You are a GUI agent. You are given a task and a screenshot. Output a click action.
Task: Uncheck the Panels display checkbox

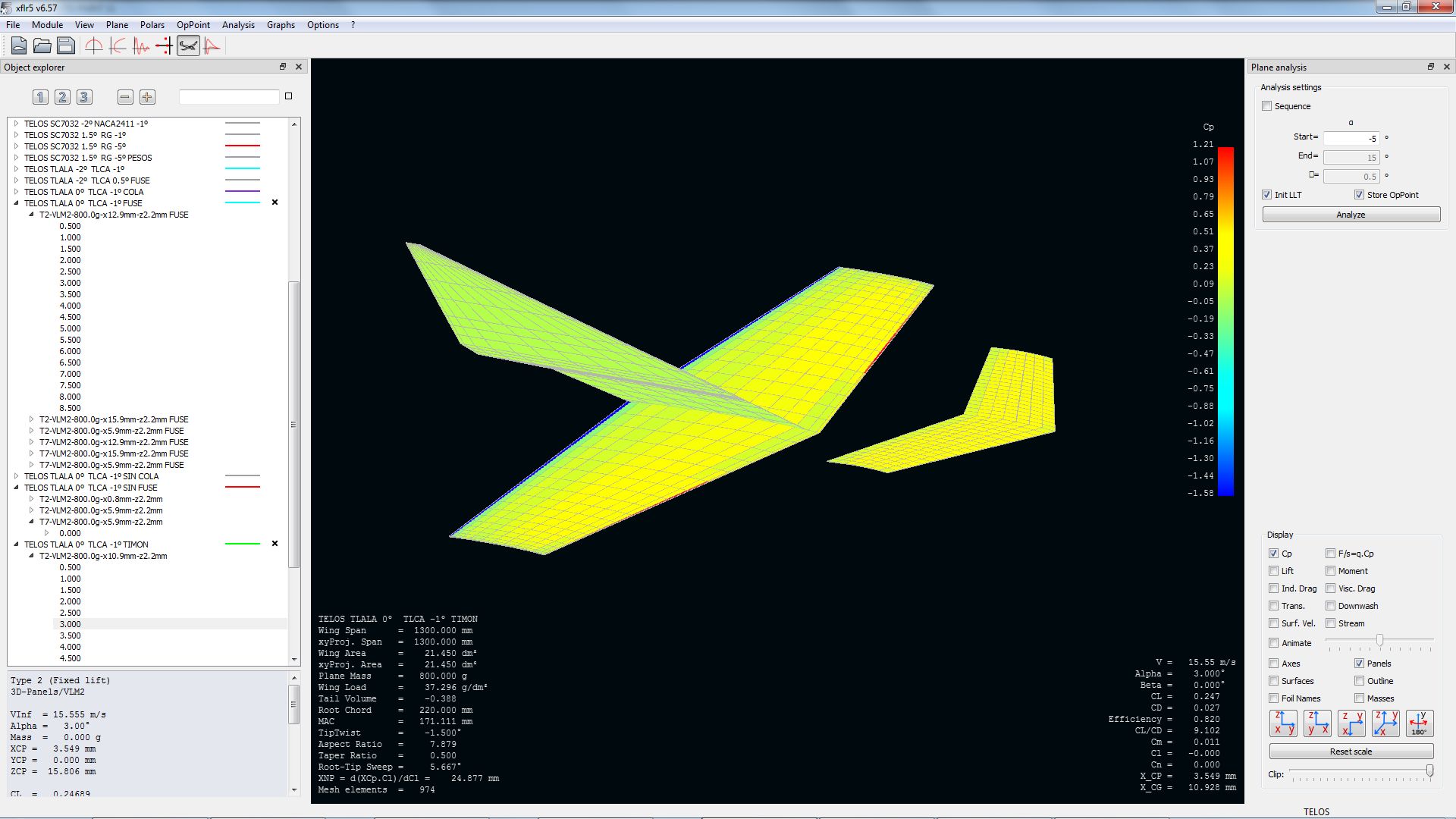pyautogui.click(x=1360, y=664)
